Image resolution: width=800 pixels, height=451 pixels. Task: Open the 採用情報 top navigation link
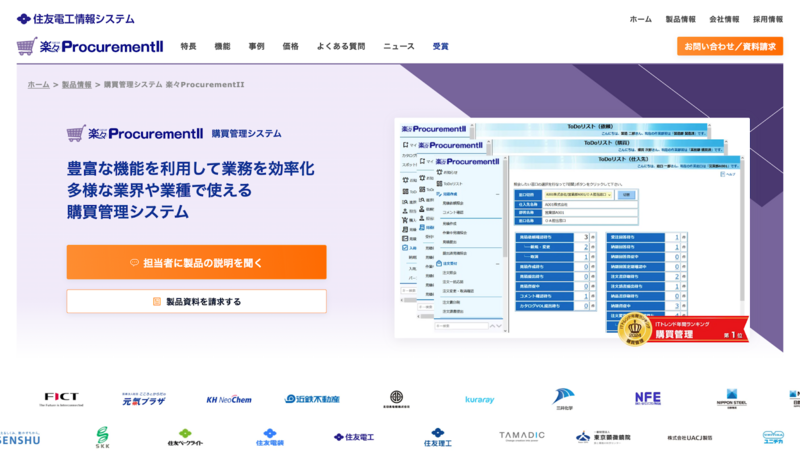click(768, 19)
